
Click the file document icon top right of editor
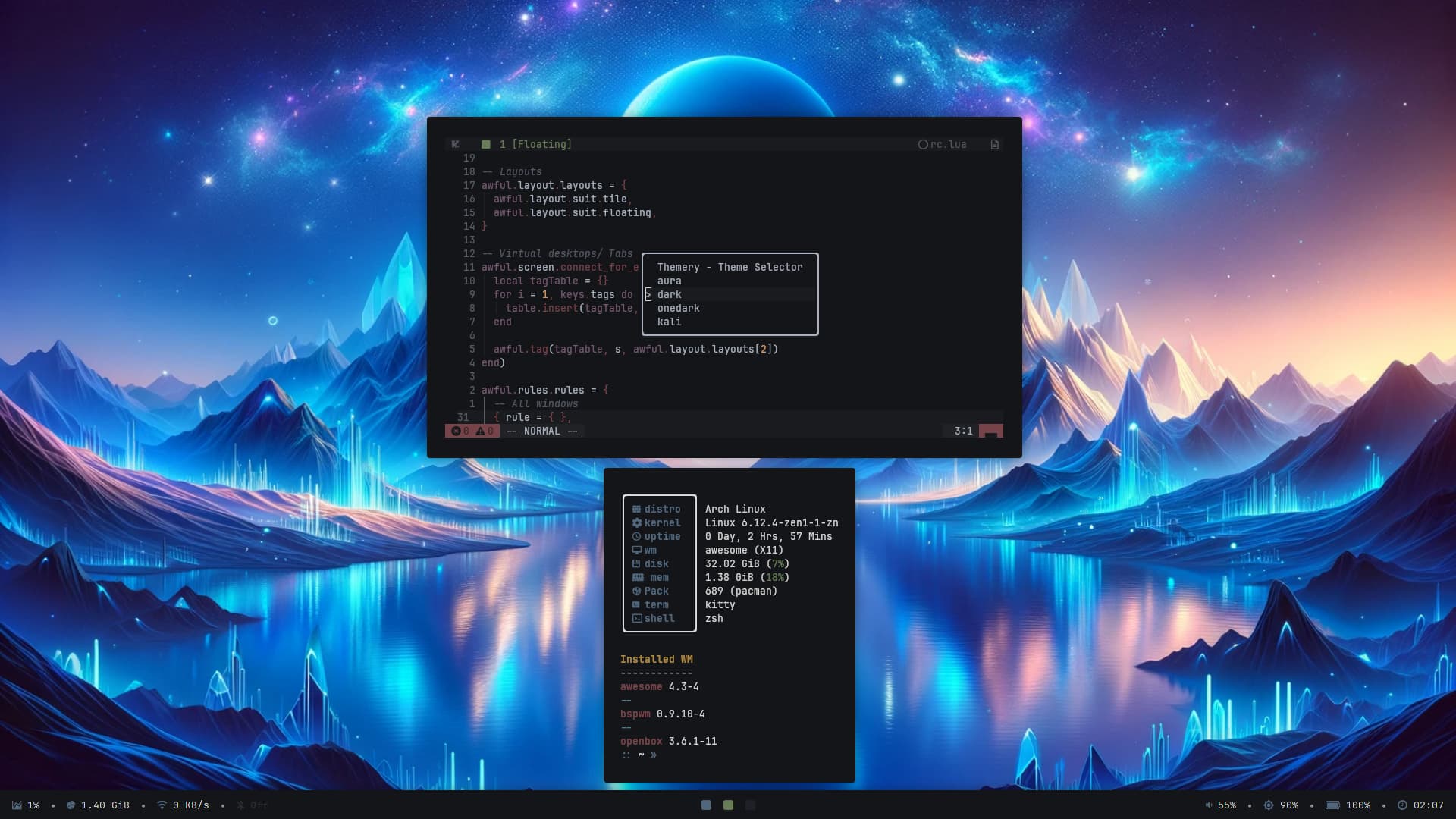point(995,144)
